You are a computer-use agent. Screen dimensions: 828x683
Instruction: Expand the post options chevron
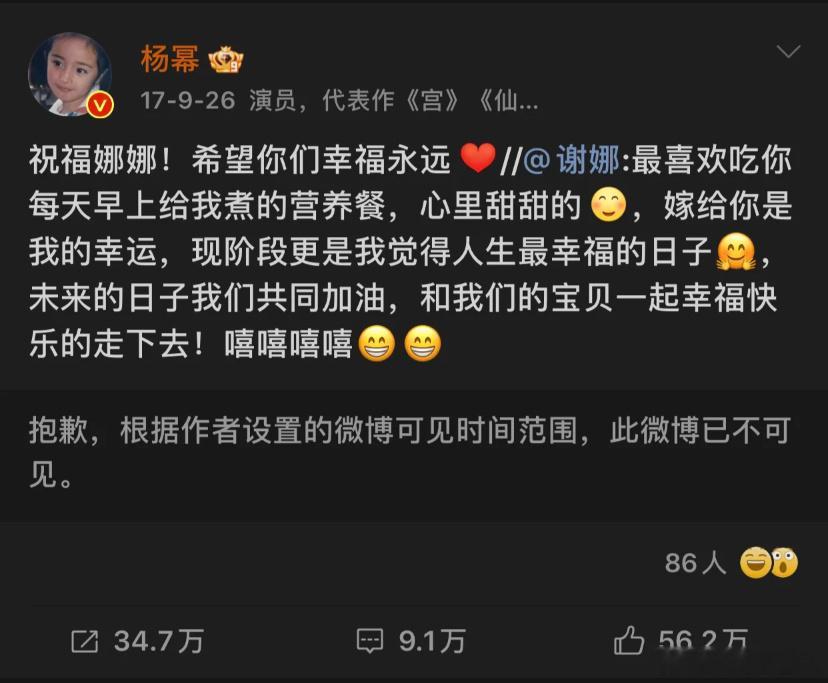coord(788,51)
